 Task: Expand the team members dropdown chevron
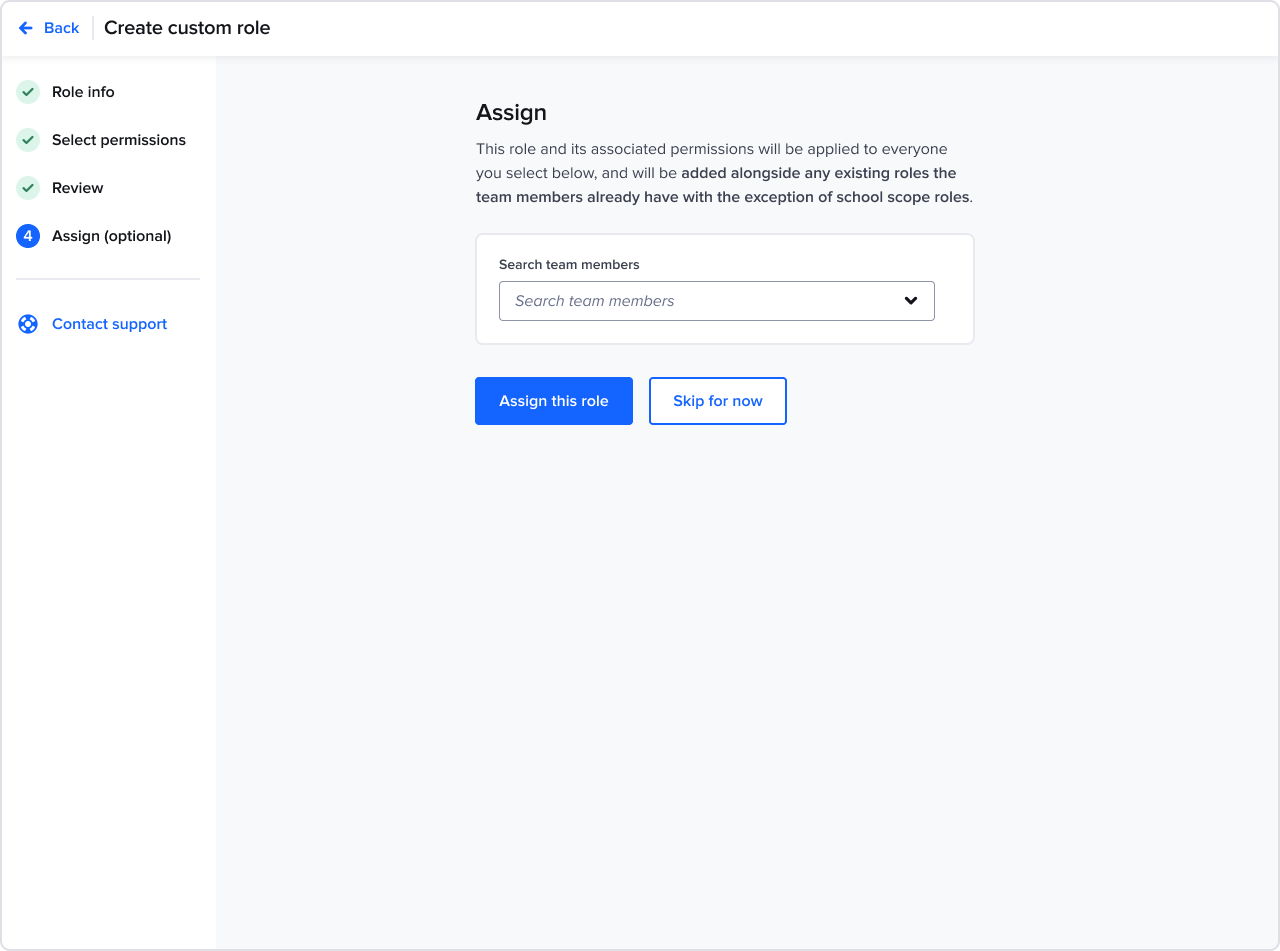(x=911, y=301)
